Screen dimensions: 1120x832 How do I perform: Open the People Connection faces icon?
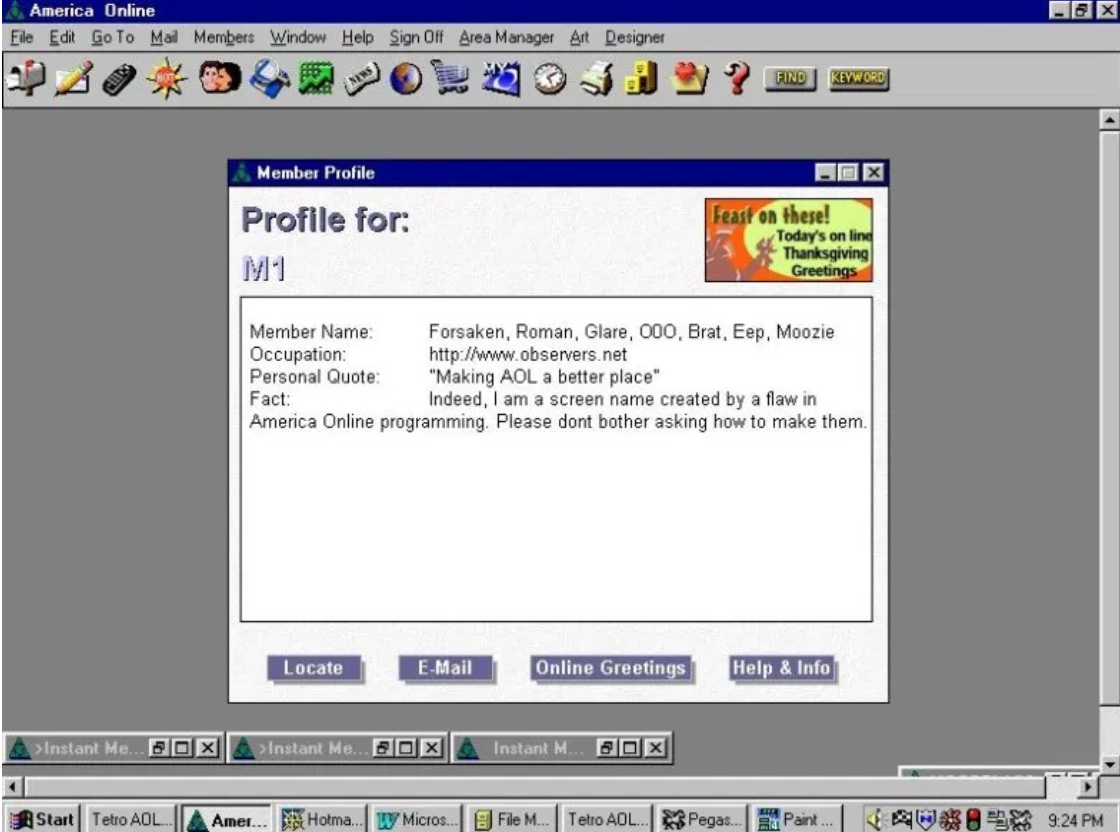[x=219, y=78]
